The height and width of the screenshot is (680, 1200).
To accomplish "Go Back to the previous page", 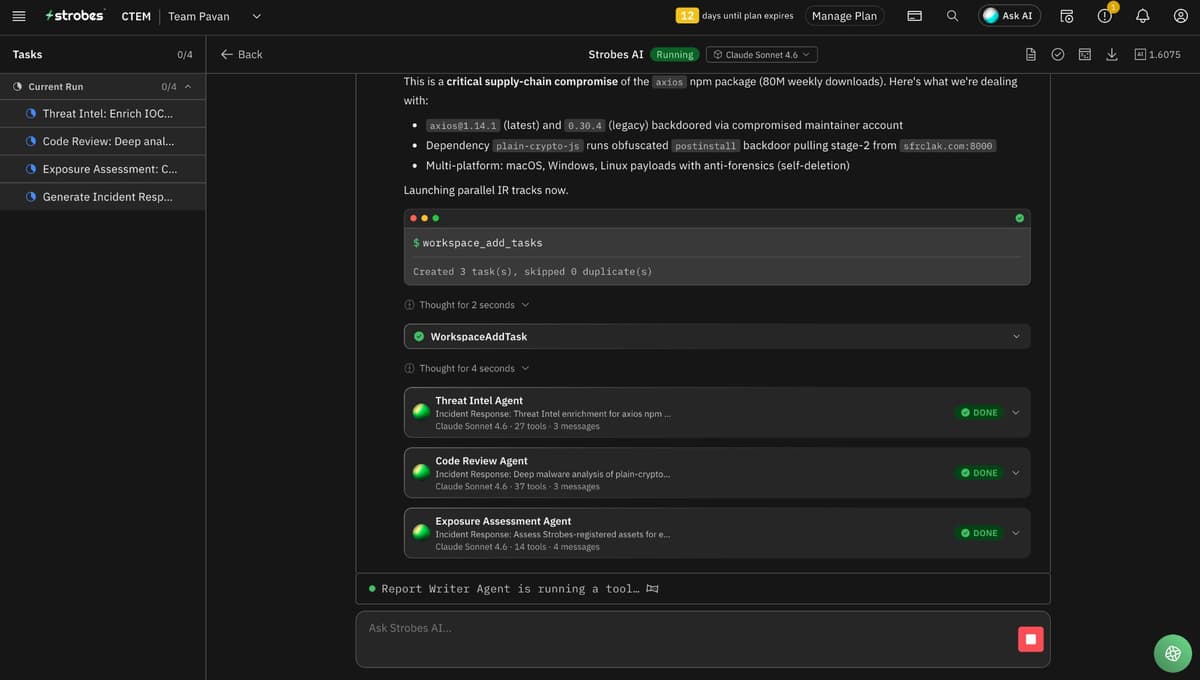I will [x=241, y=54].
